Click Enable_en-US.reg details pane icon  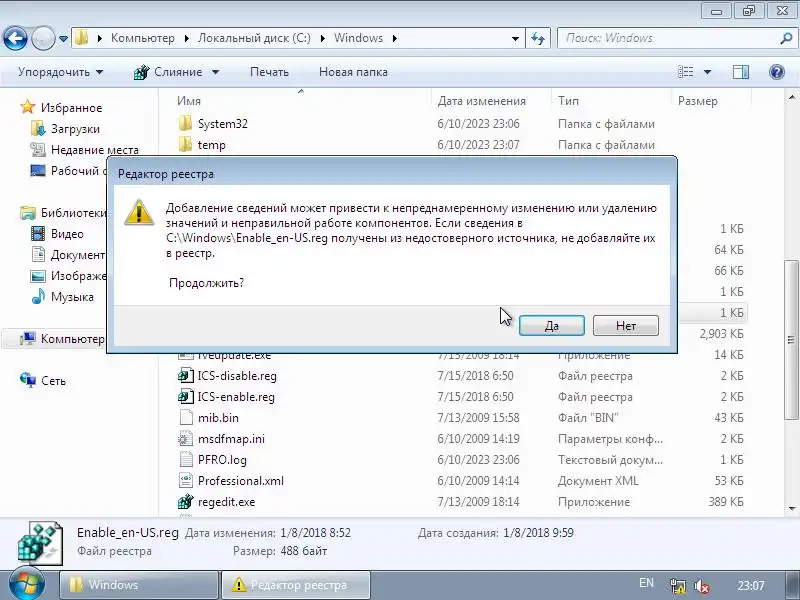click(x=40, y=543)
